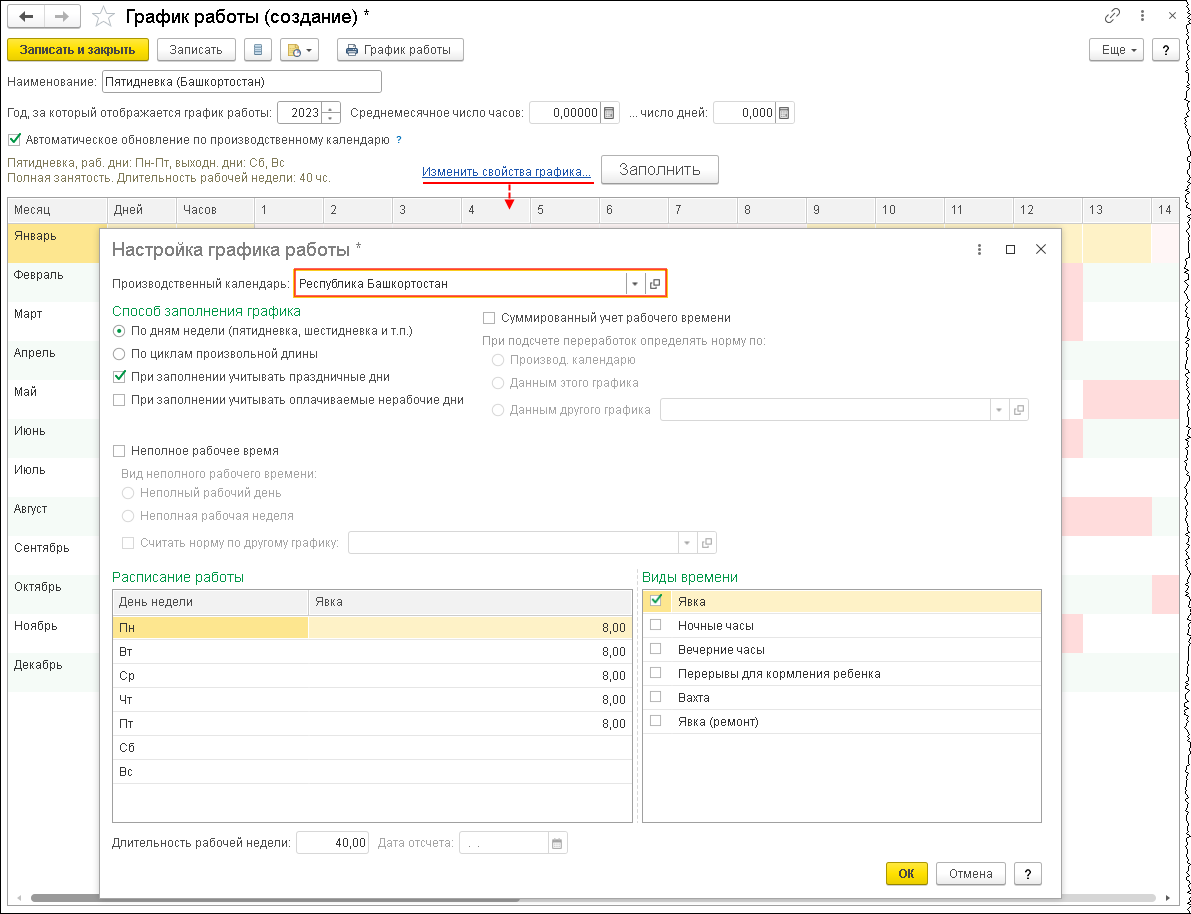
Task: Confirm dialog with ОК button
Action: [x=906, y=874]
